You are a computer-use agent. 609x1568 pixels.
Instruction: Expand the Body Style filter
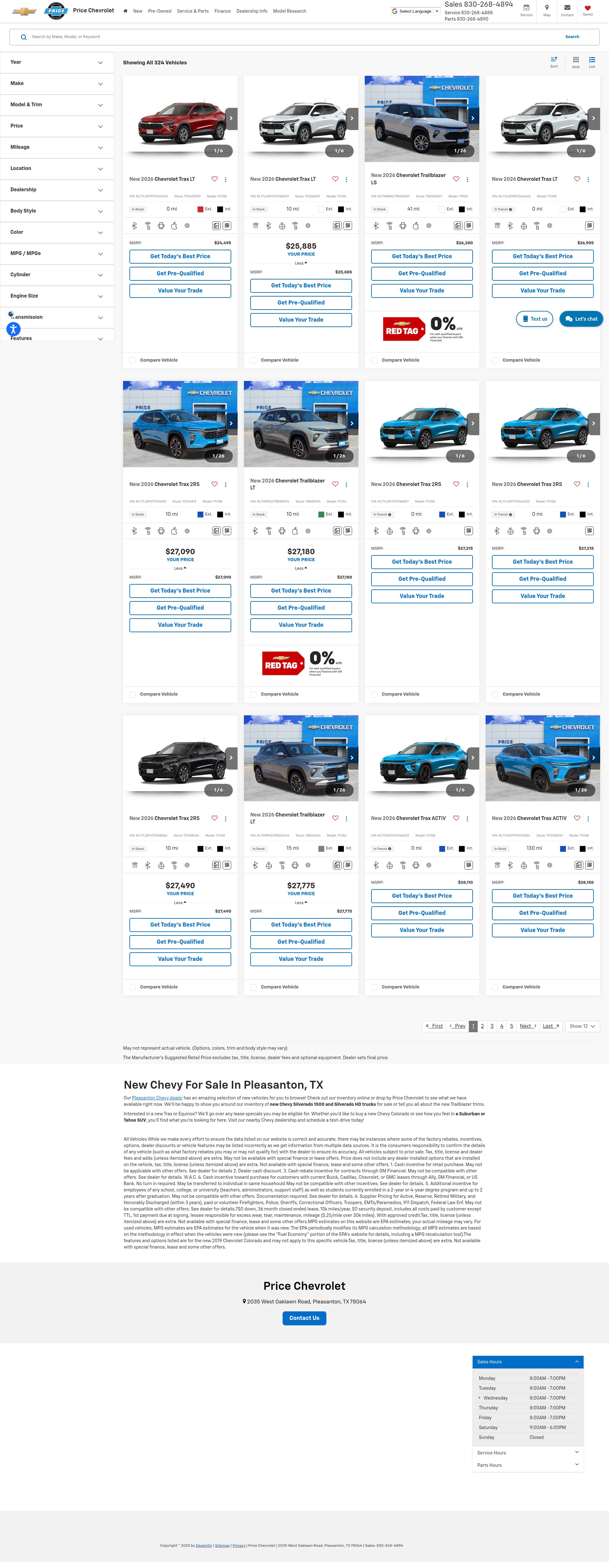[56, 211]
